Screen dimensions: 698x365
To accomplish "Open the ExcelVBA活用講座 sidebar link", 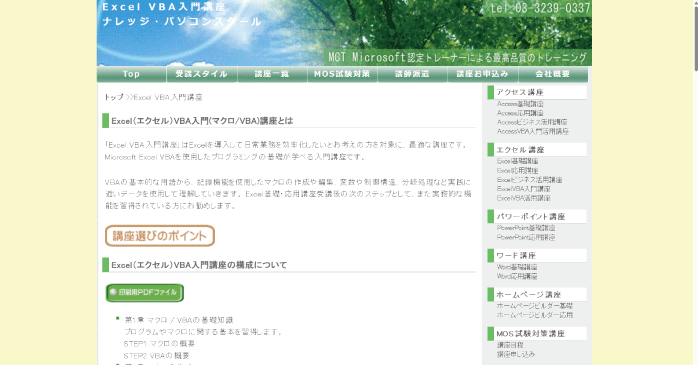I will pos(524,198).
